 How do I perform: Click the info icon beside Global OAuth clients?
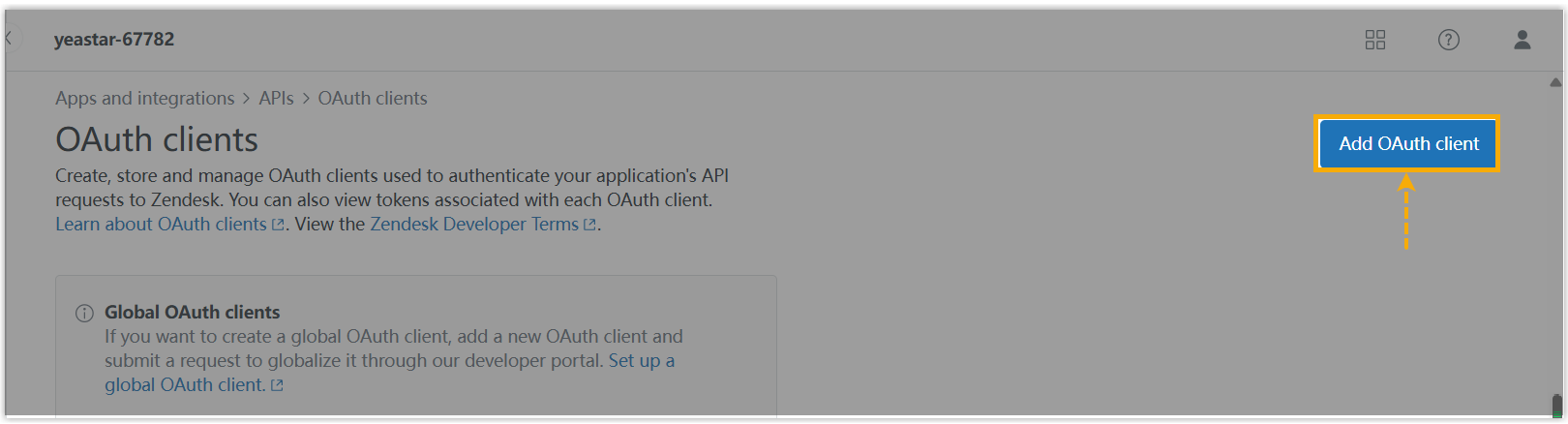pos(84,313)
